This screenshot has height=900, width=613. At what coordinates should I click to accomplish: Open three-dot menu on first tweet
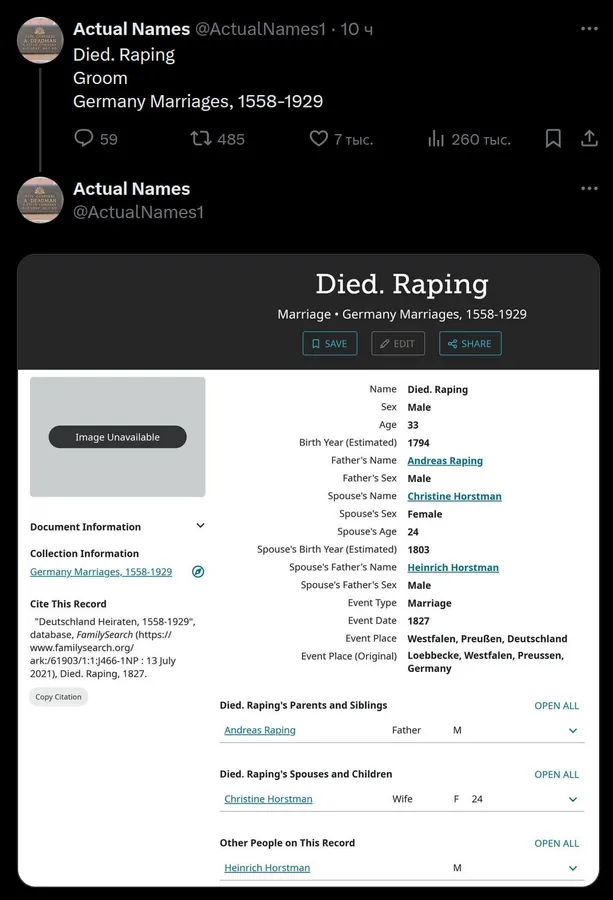[x=589, y=28]
